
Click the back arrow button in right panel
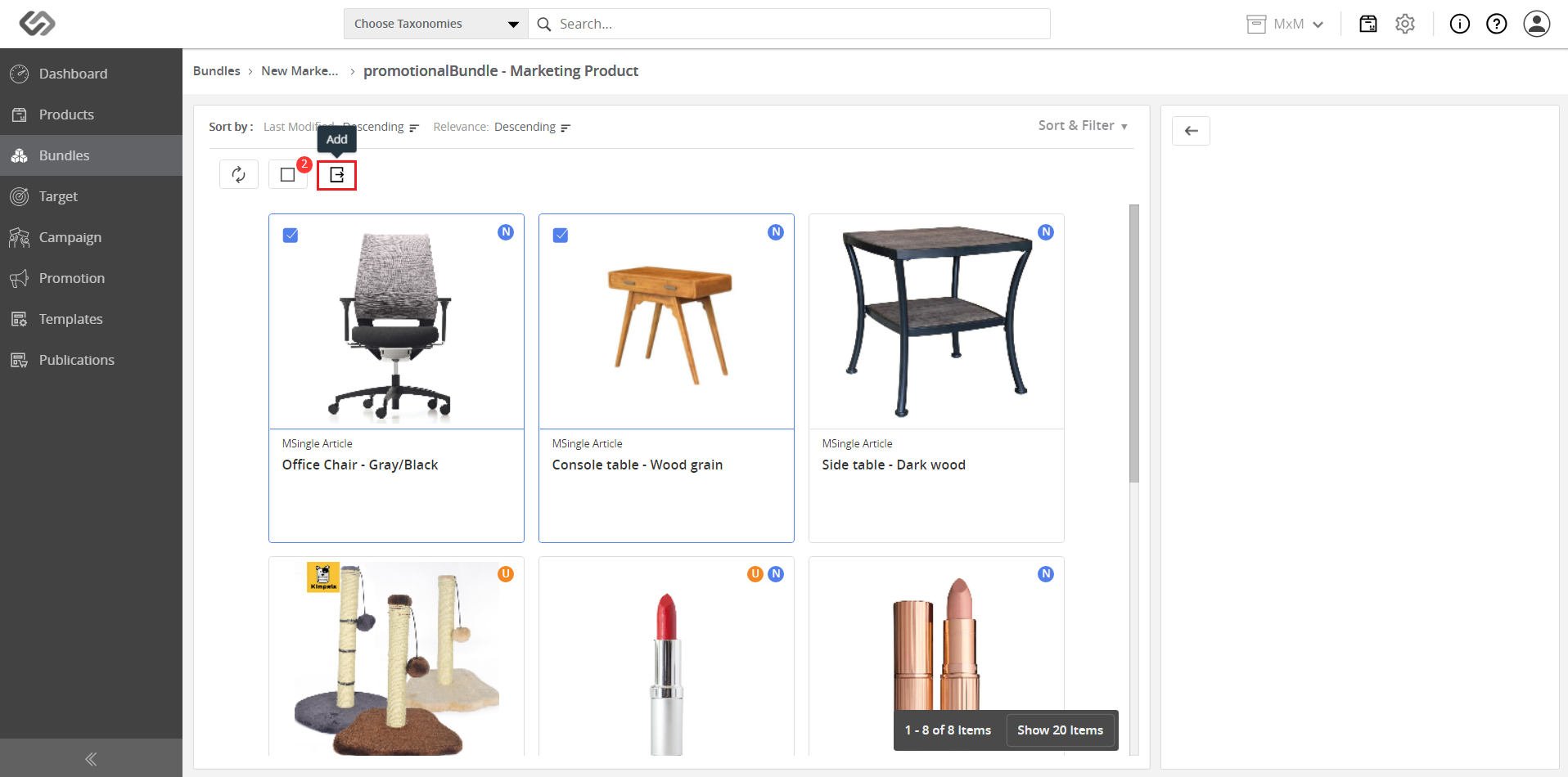click(x=1192, y=131)
